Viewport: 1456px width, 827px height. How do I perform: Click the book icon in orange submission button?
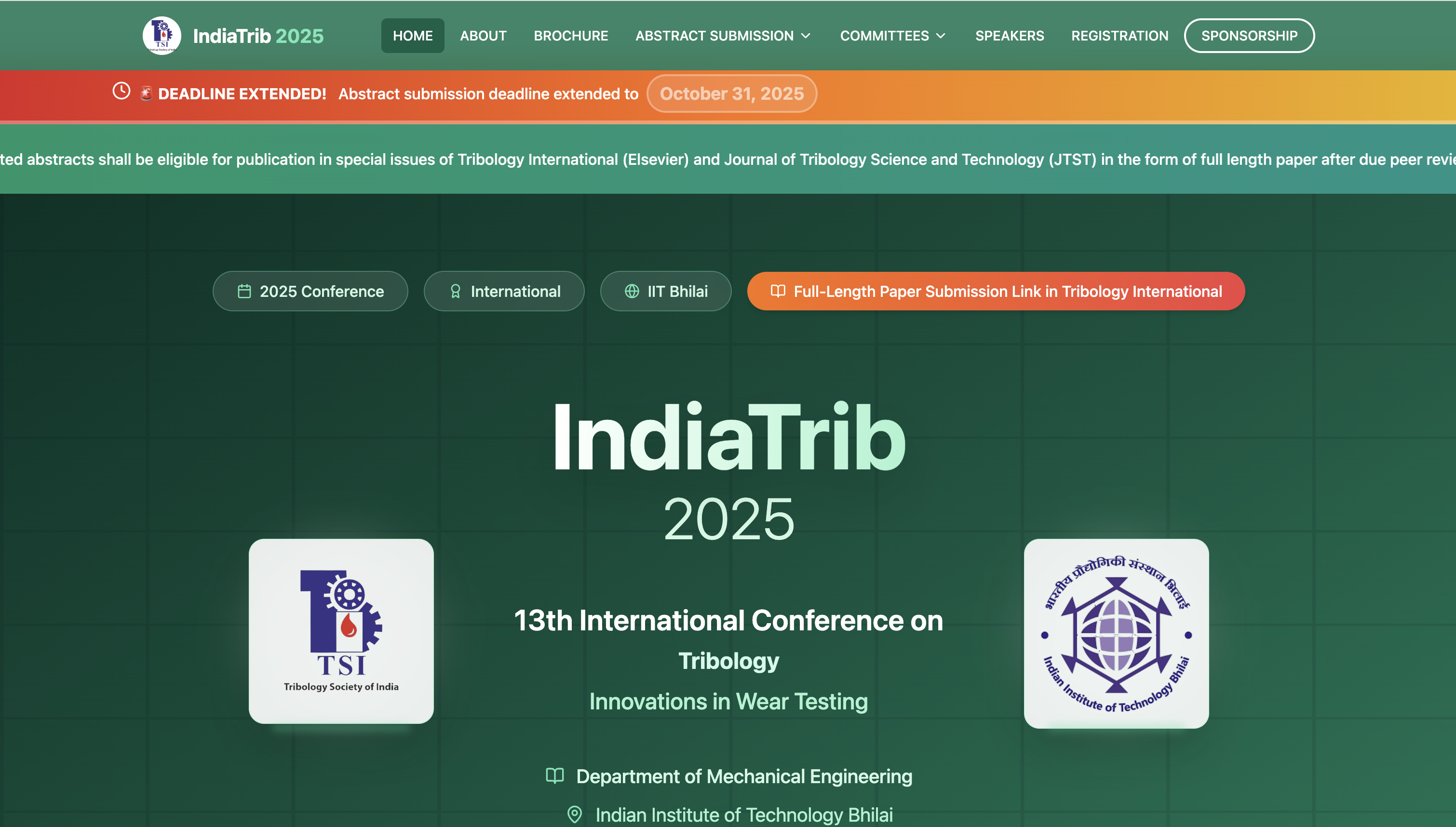[x=778, y=292]
